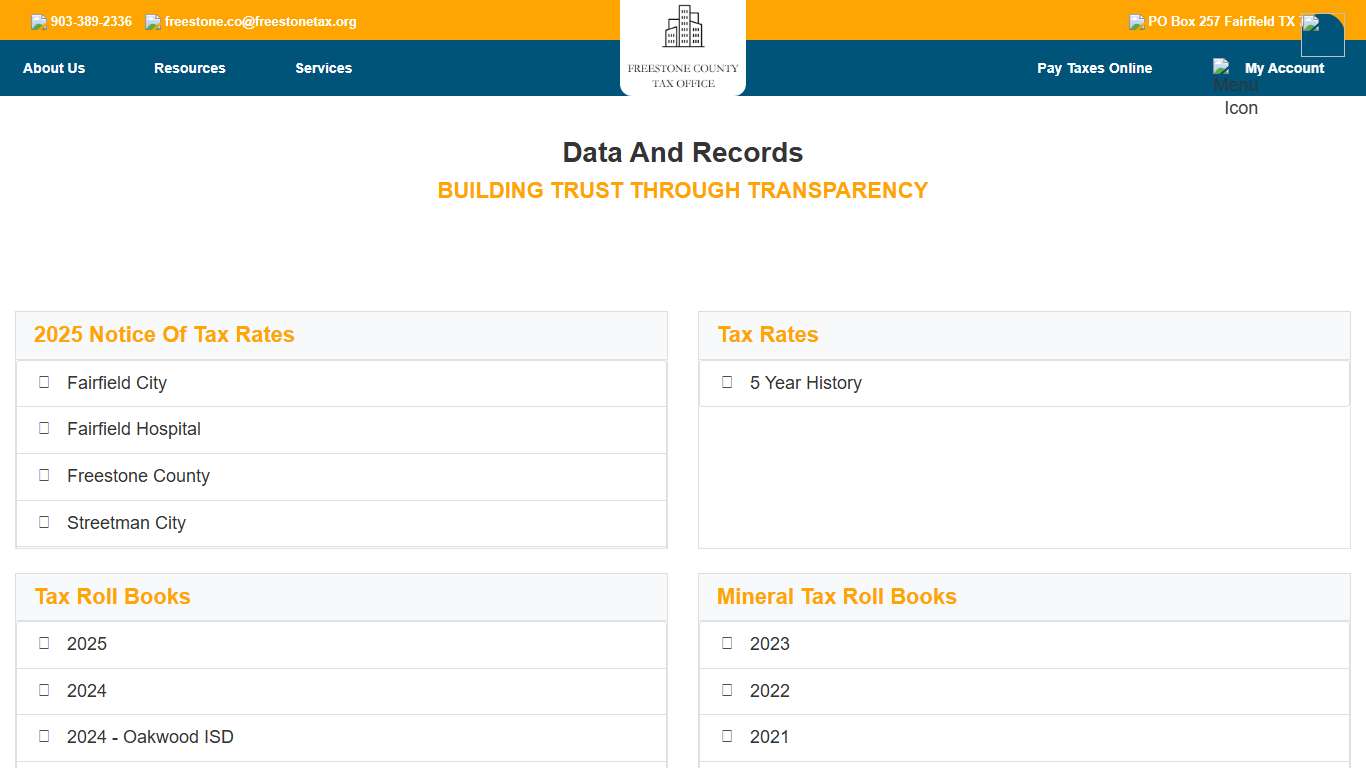The width and height of the screenshot is (1366, 768).
Task: Expand the About Us menu
Action: 54,68
